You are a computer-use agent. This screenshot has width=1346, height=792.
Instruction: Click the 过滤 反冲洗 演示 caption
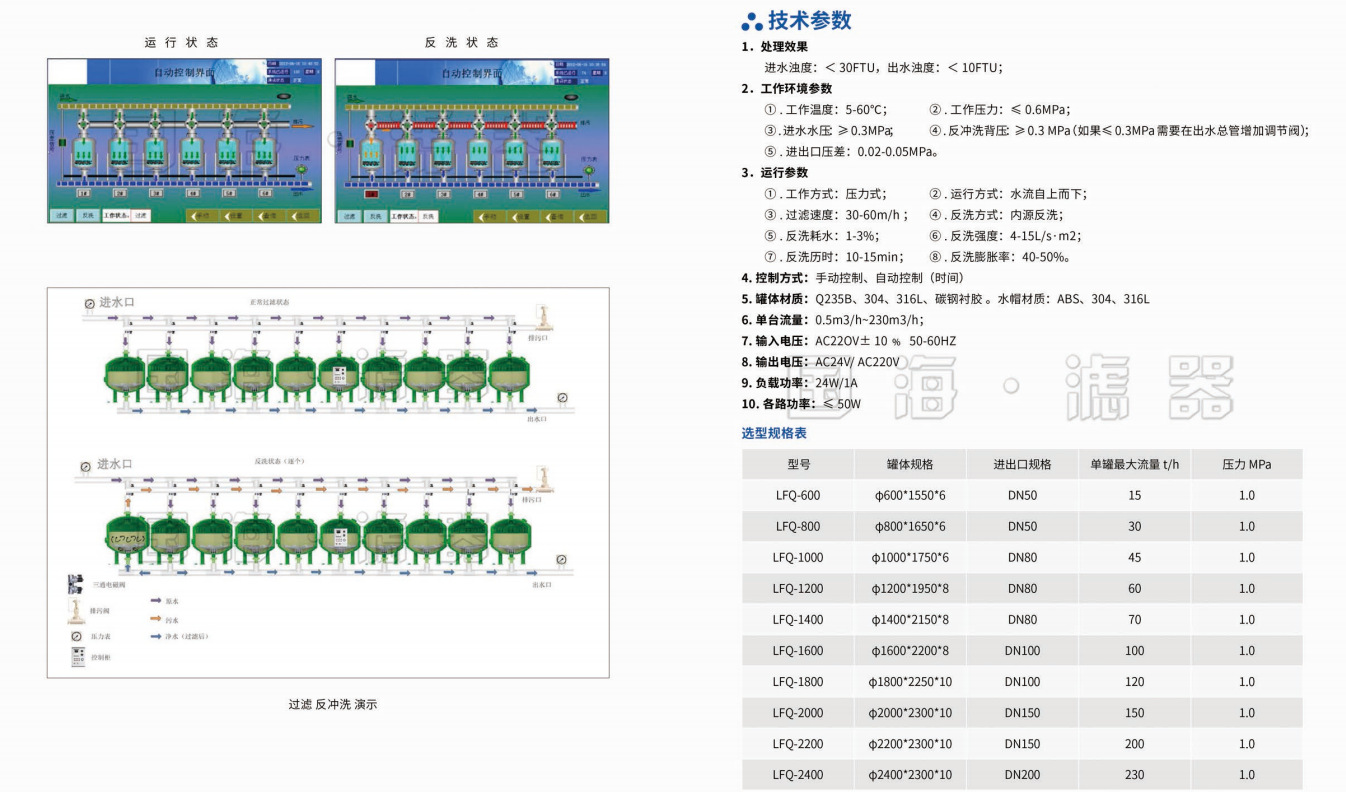coord(333,704)
